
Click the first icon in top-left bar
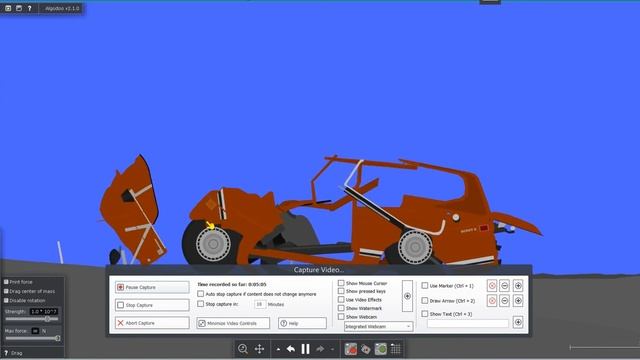click(x=8, y=8)
